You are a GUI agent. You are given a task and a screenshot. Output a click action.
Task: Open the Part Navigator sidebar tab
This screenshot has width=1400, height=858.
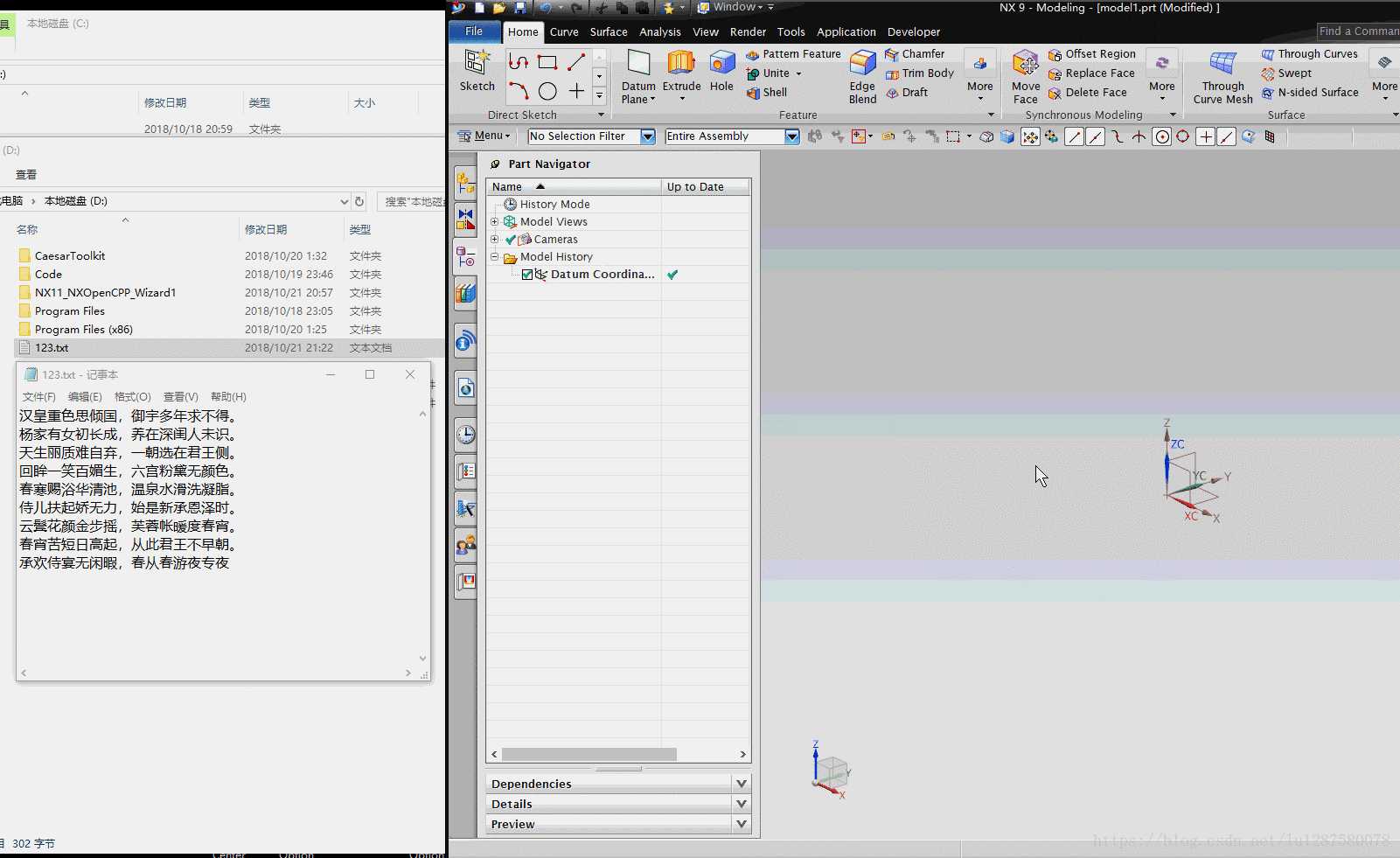465,256
